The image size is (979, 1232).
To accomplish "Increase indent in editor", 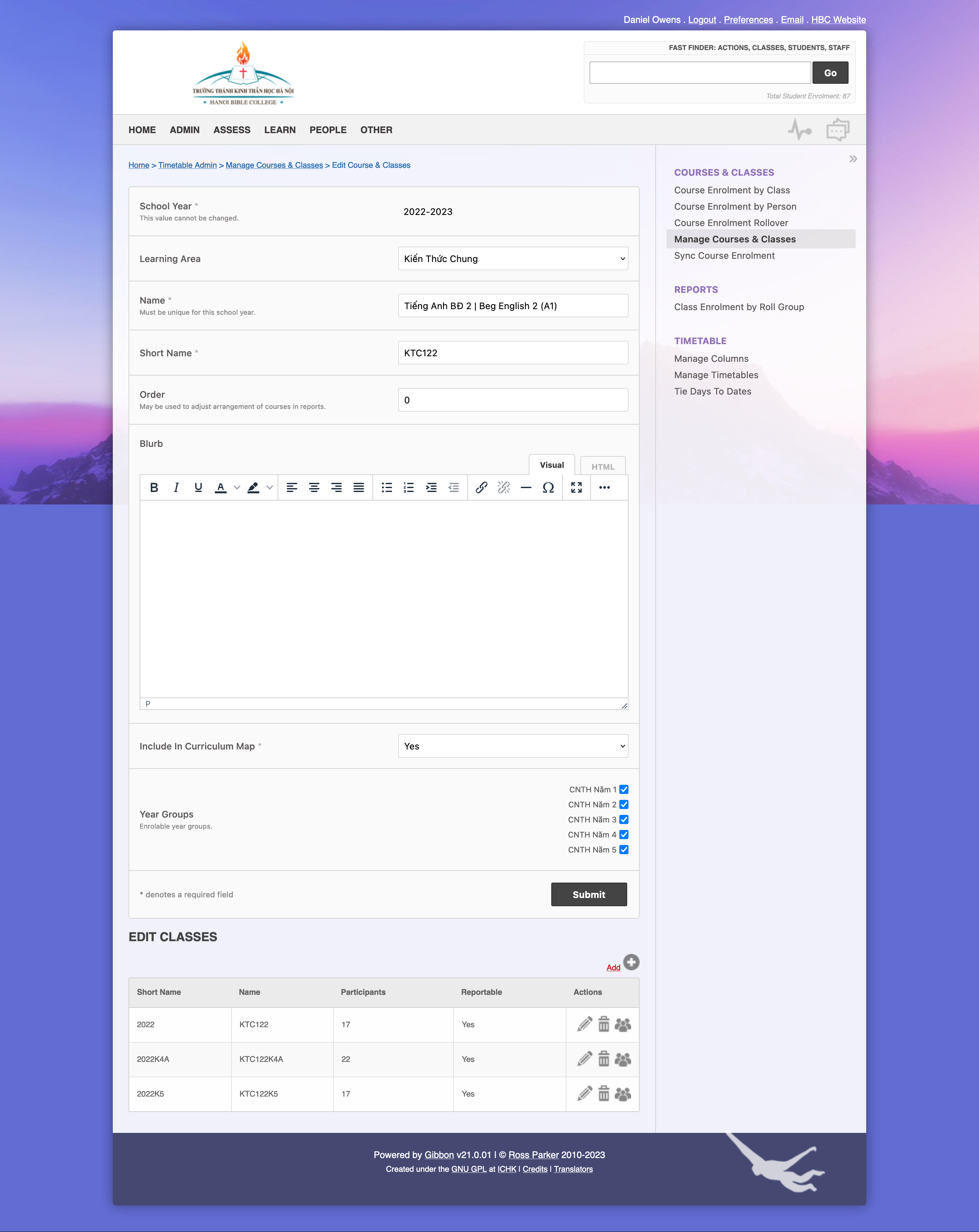I will (x=431, y=487).
